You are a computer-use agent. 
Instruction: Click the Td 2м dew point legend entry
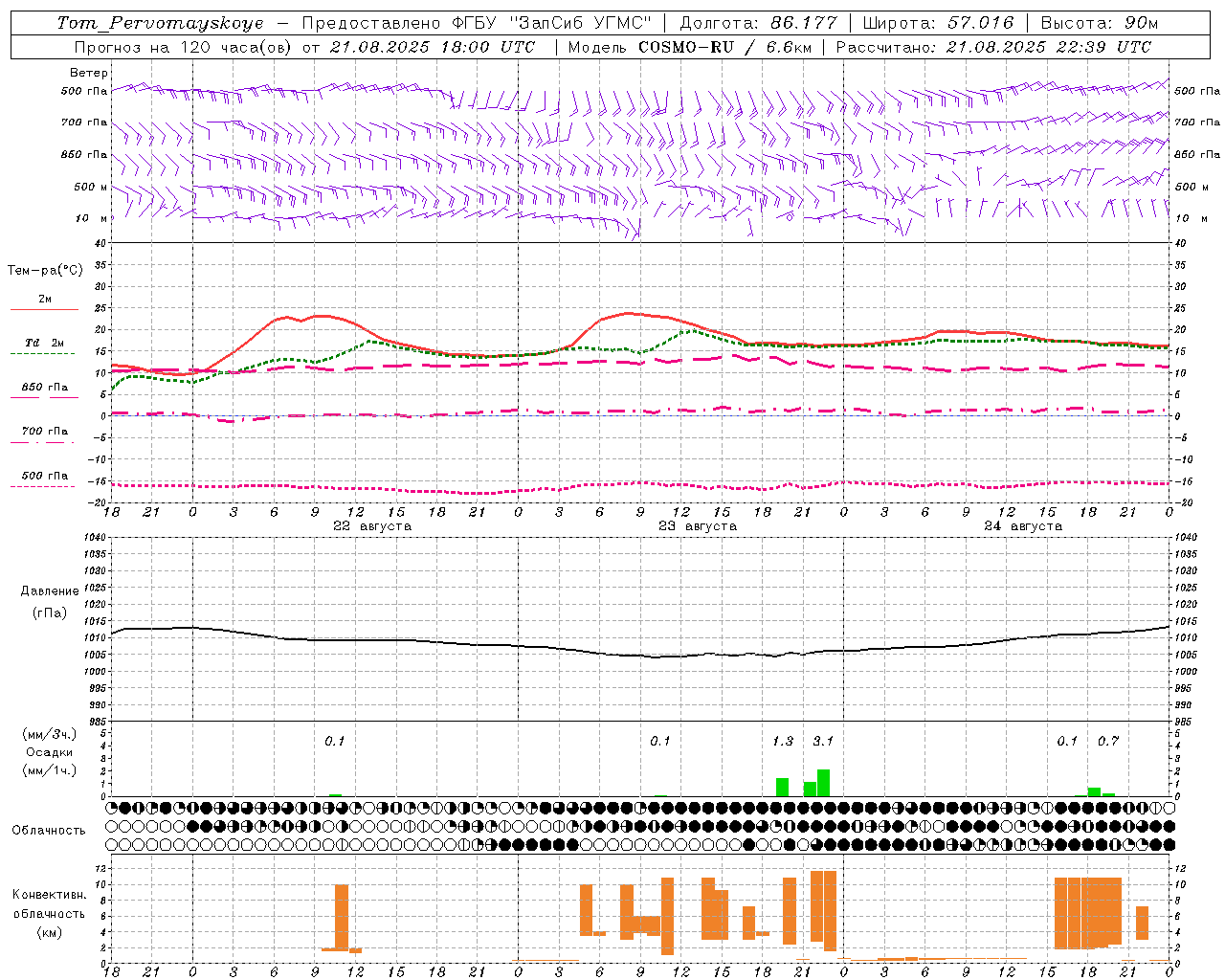[44, 343]
